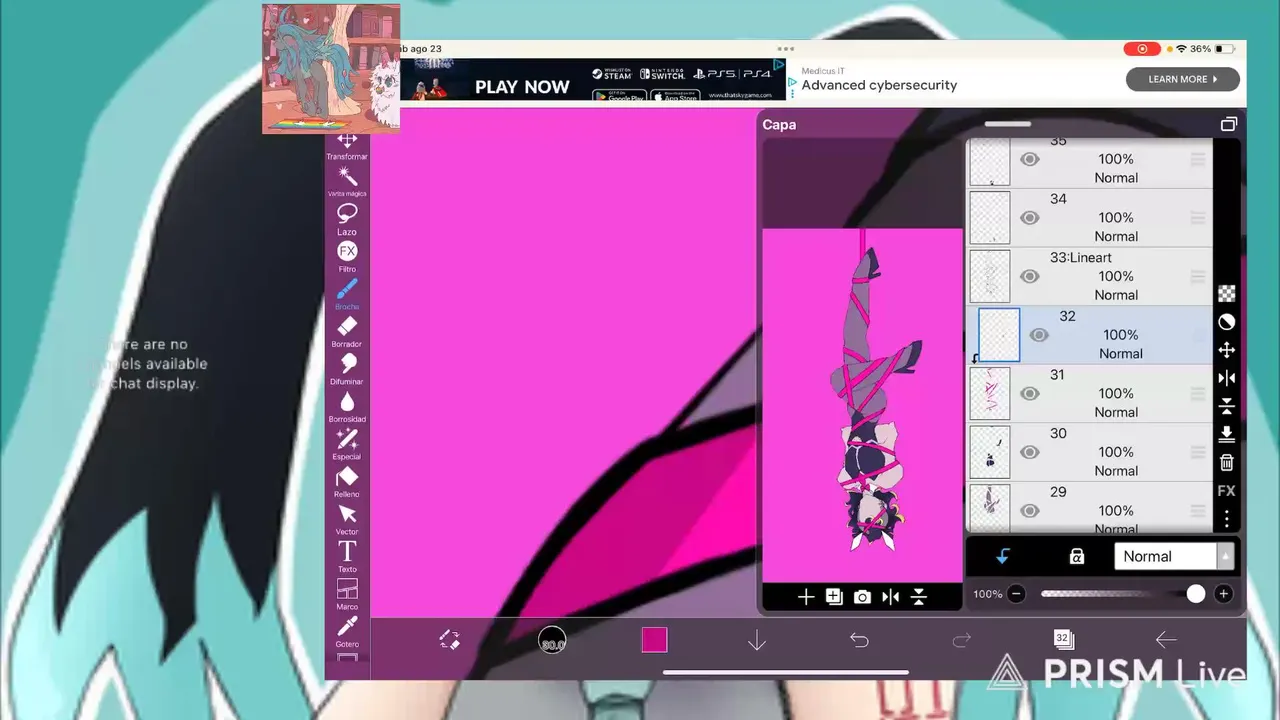This screenshot has height=720, width=1280.
Task: Undo the last stroke
Action: pyautogui.click(x=859, y=640)
